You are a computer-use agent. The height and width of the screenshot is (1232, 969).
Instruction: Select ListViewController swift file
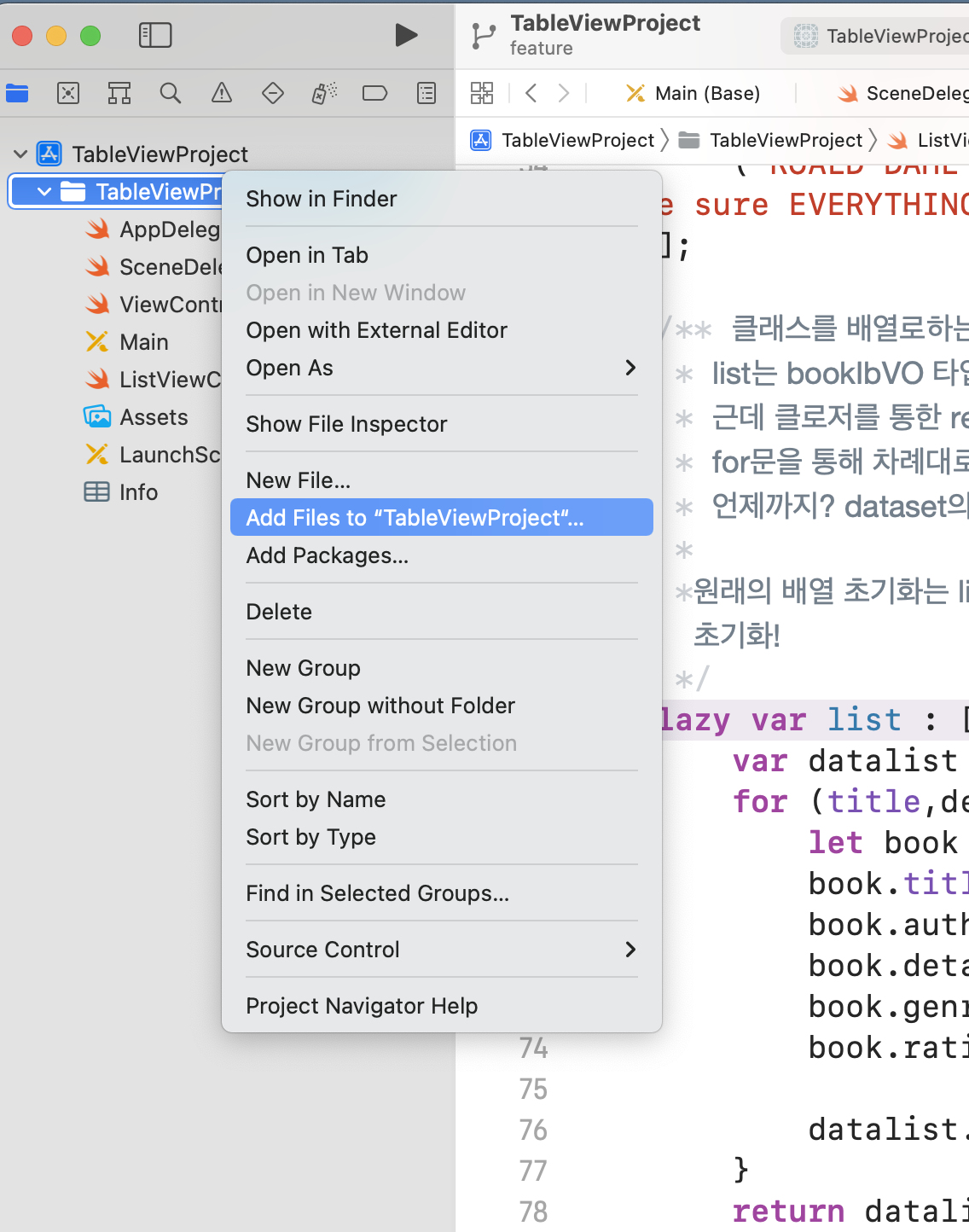[x=154, y=380]
